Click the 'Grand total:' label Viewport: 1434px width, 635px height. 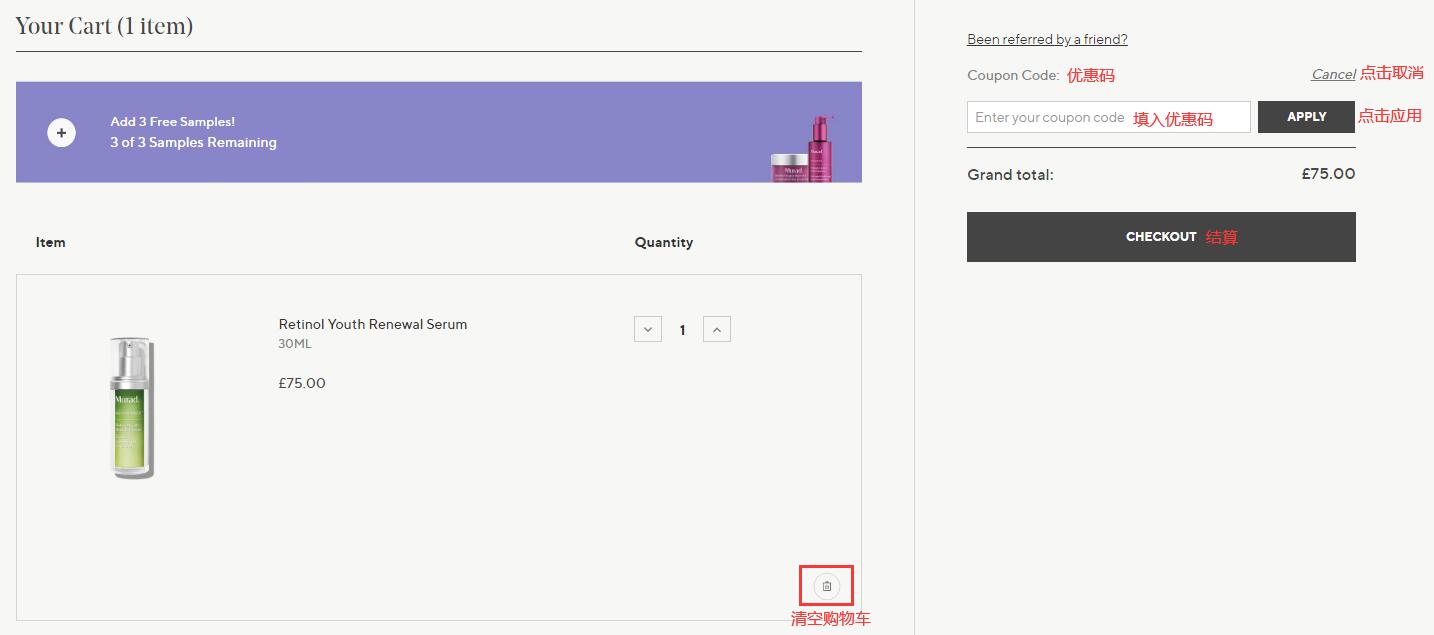(x=1010, y=175)
